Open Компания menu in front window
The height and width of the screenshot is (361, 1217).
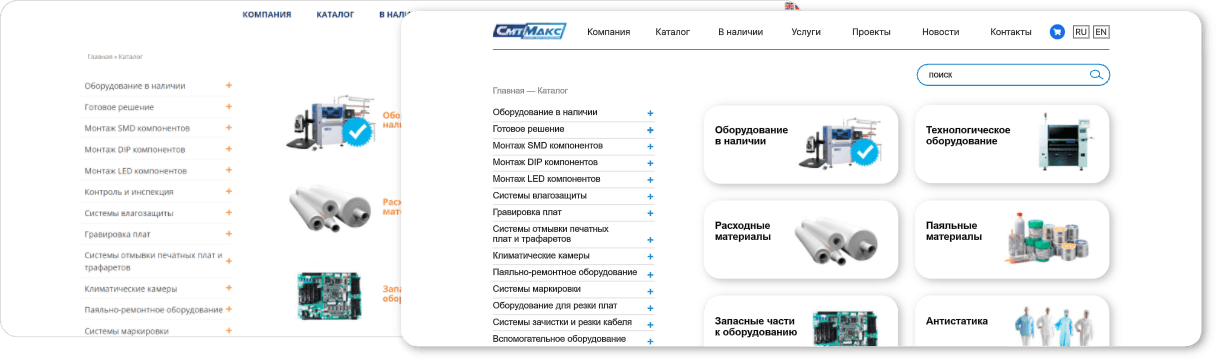pyautogui.click(x=609, y=32)
